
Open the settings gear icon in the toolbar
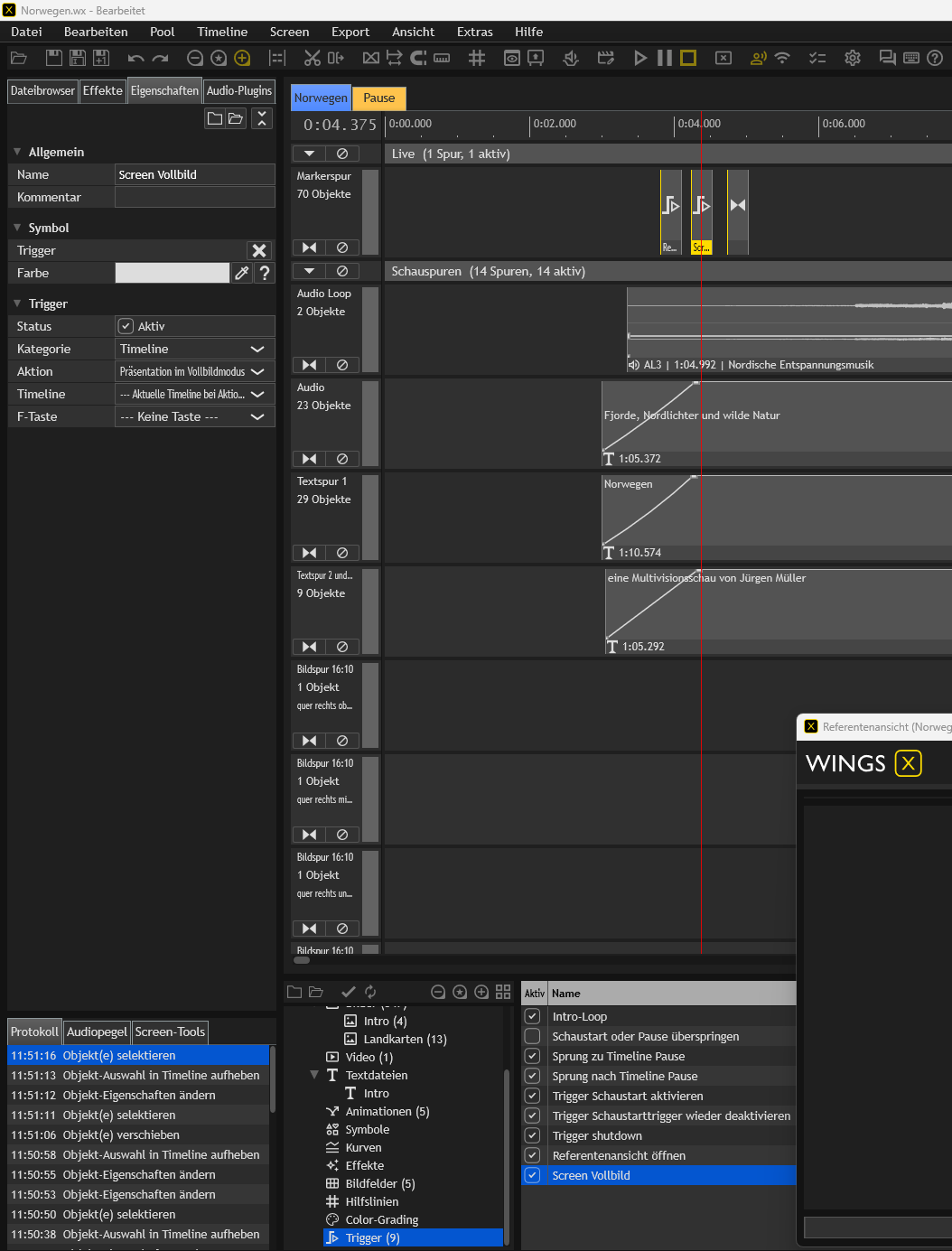(x=853, y=58)
